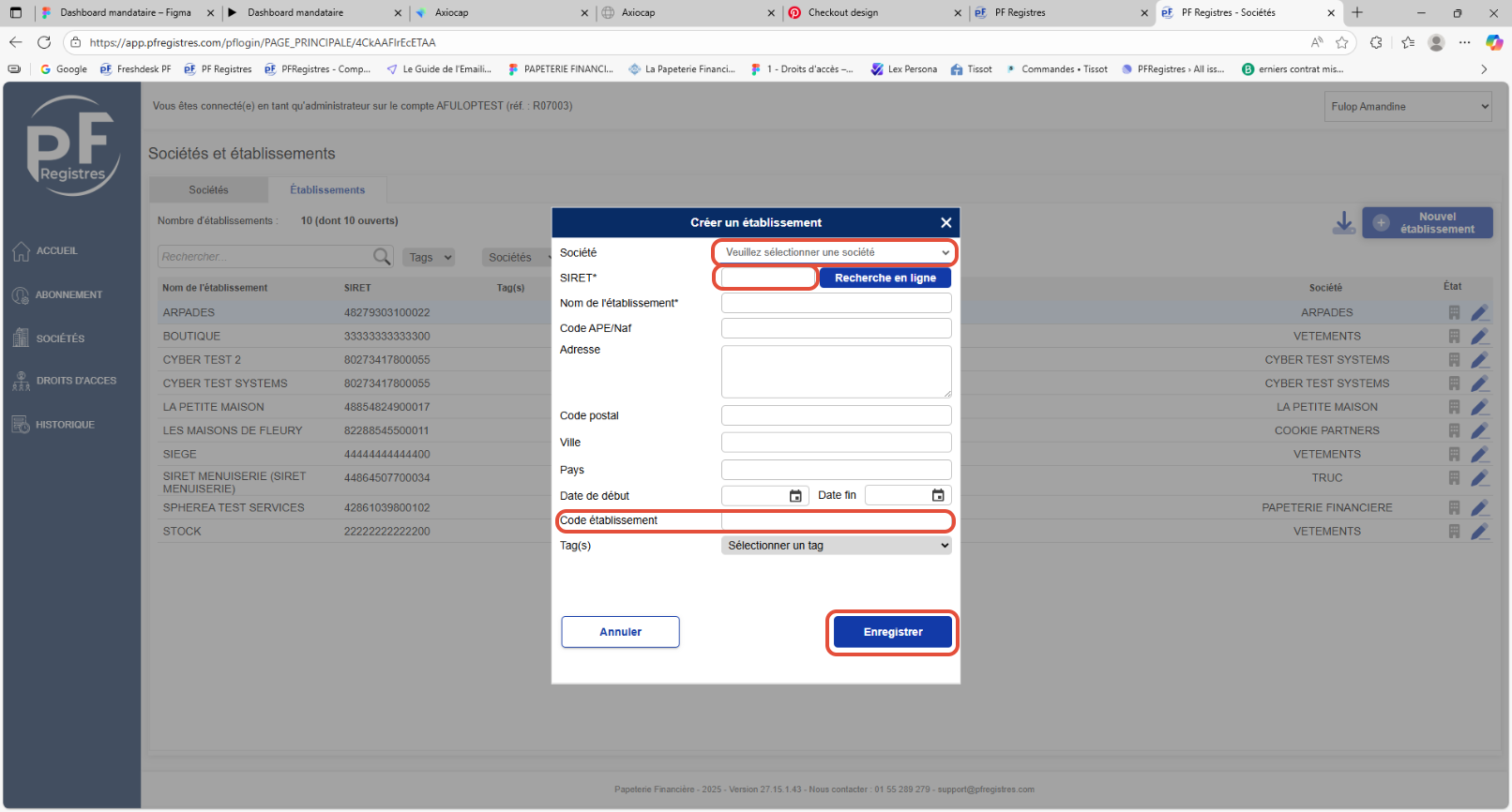The image size is (1512, 812).
Task: Click the download export icon
Action: 1344,223
